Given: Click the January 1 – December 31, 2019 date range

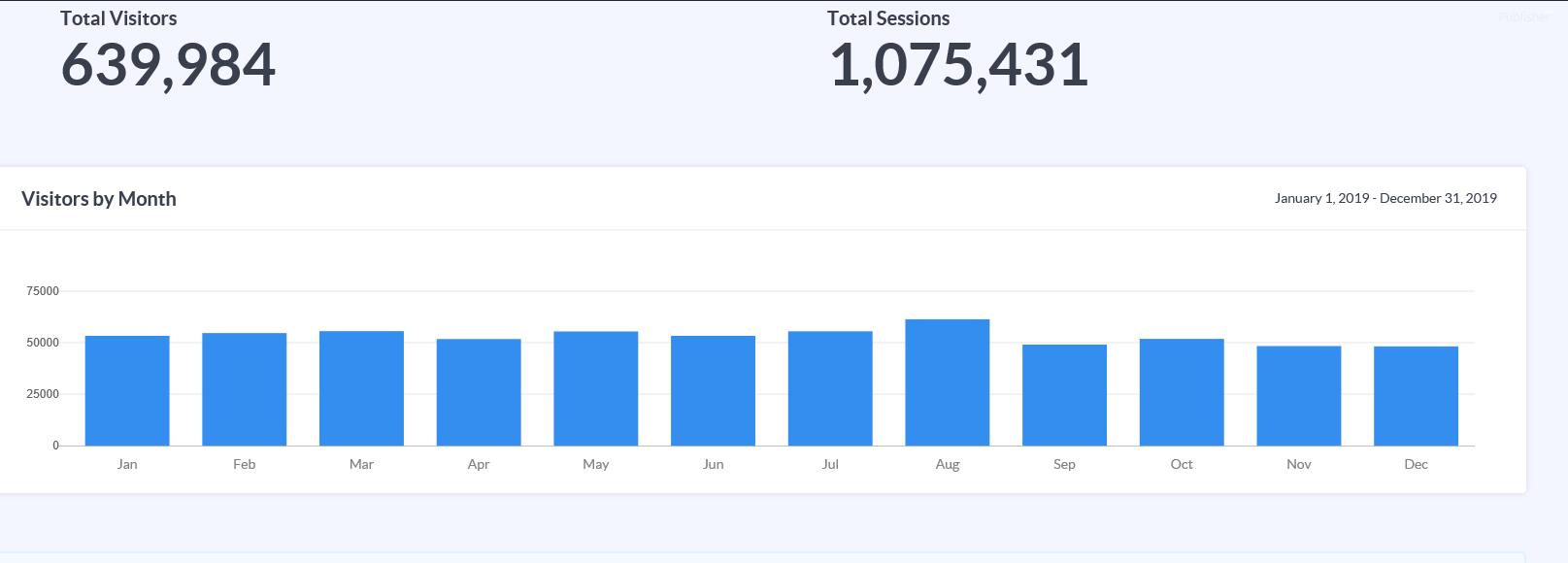Looking at the screenshot, I should tap(1385, 198).
